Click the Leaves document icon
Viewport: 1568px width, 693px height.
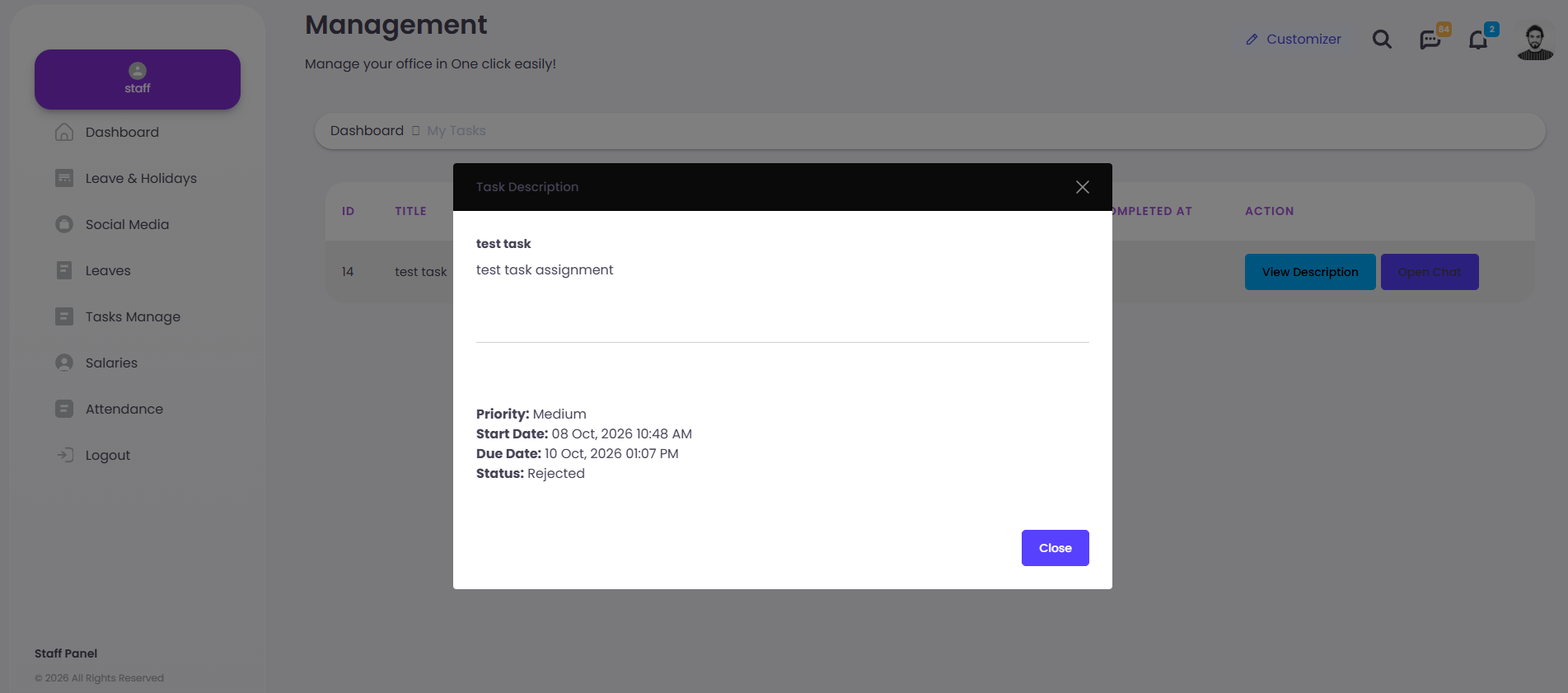point(64,270)
